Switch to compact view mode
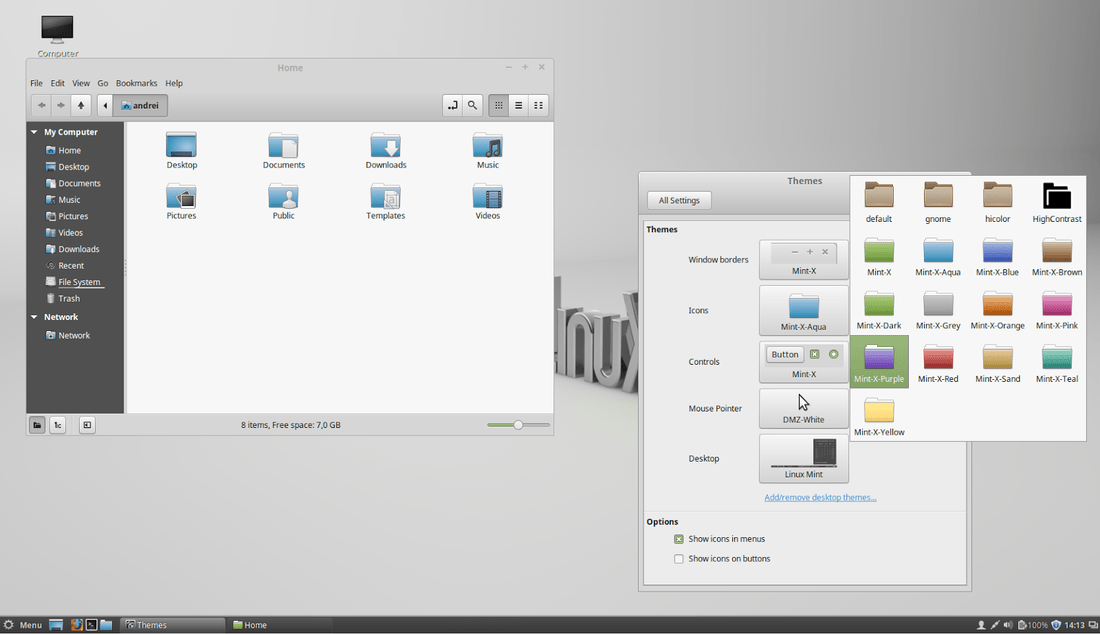Screen dimensions: 1100x634 538,105
